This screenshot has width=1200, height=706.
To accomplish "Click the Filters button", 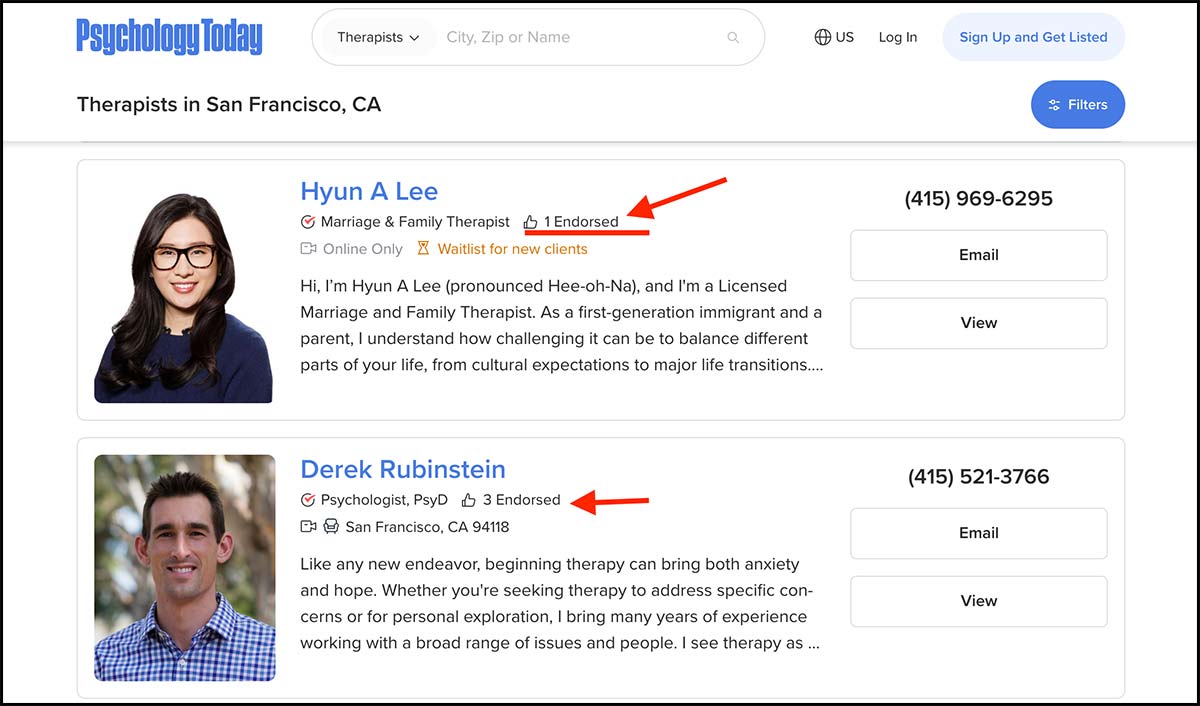I will [x=1078, y=104].
